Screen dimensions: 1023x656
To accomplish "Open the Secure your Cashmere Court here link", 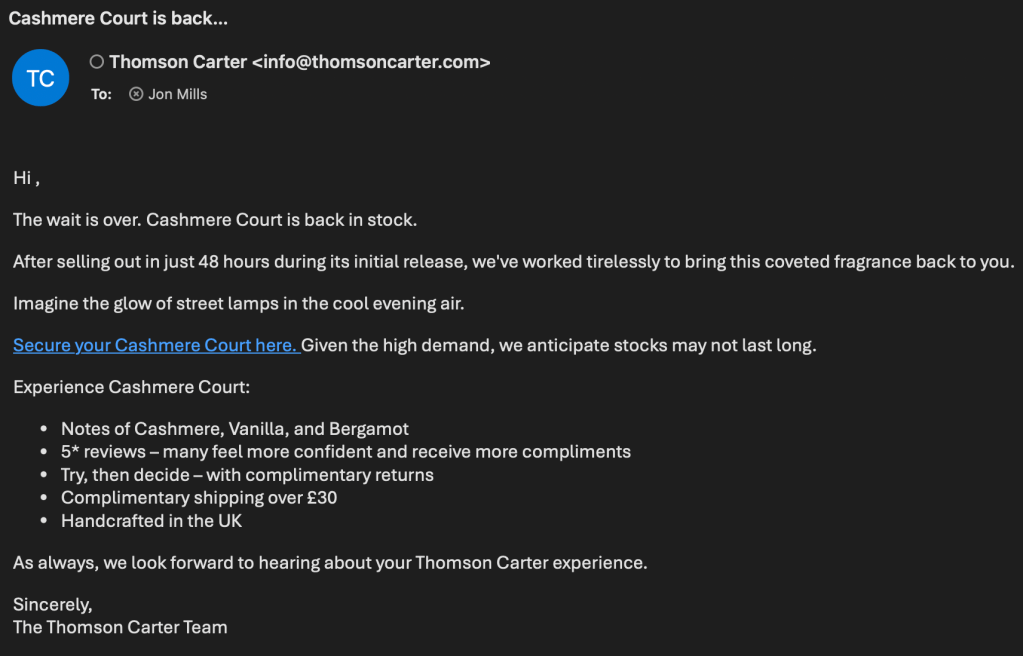I will (x=155, y=345).
